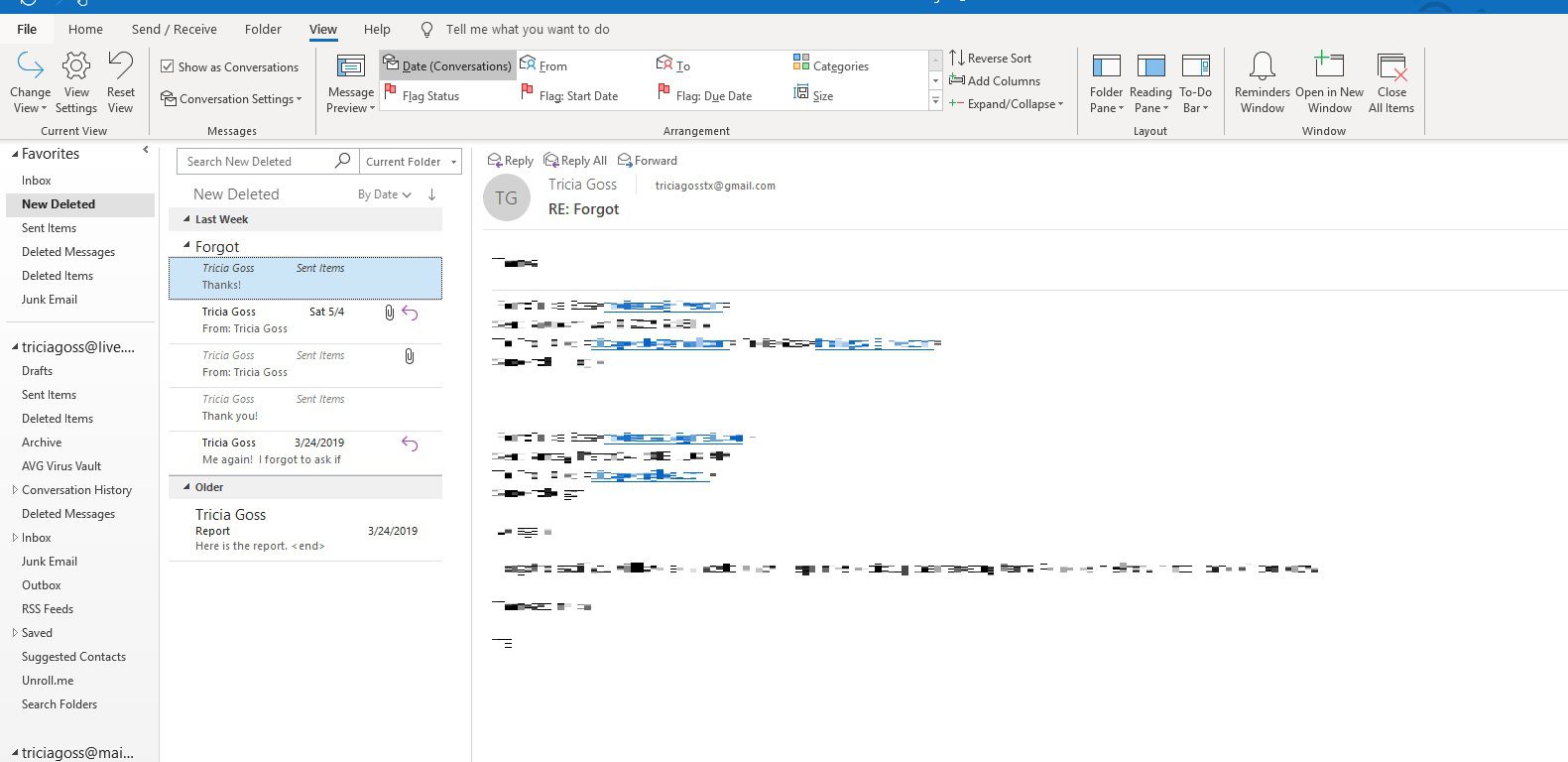Expand the Inbox folder under triciagoss@live

pyautogui.click(x=15, y=538)
